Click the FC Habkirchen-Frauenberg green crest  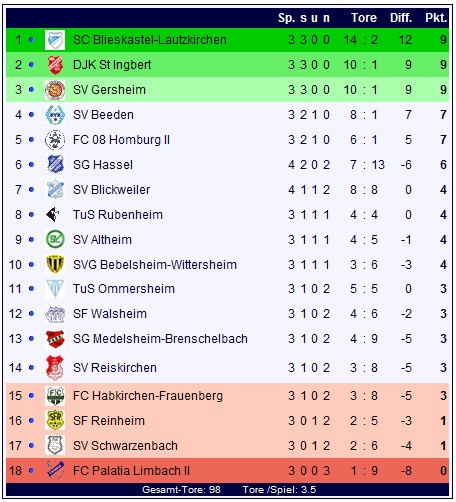tap(55, 396)
